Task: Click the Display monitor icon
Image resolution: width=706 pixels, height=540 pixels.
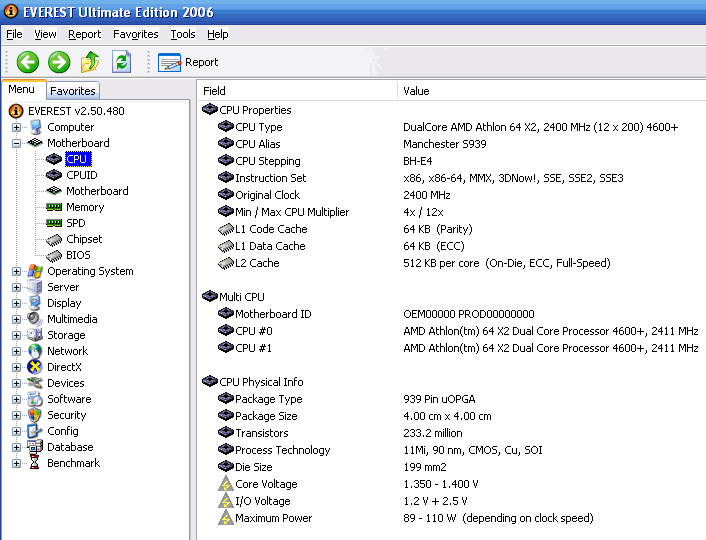Action: [35, 303]
